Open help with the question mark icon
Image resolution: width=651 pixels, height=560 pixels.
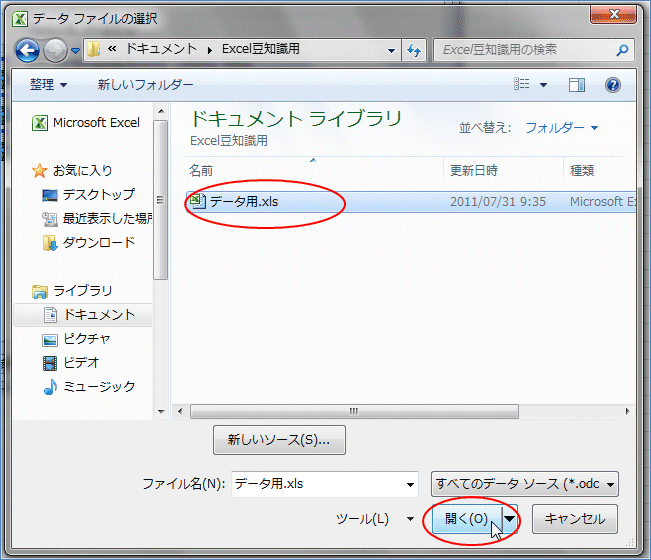point(612,85)
